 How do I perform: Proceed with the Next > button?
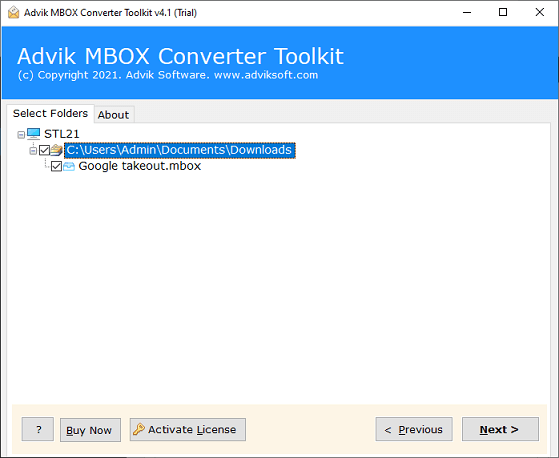click(x=500, y=429)
